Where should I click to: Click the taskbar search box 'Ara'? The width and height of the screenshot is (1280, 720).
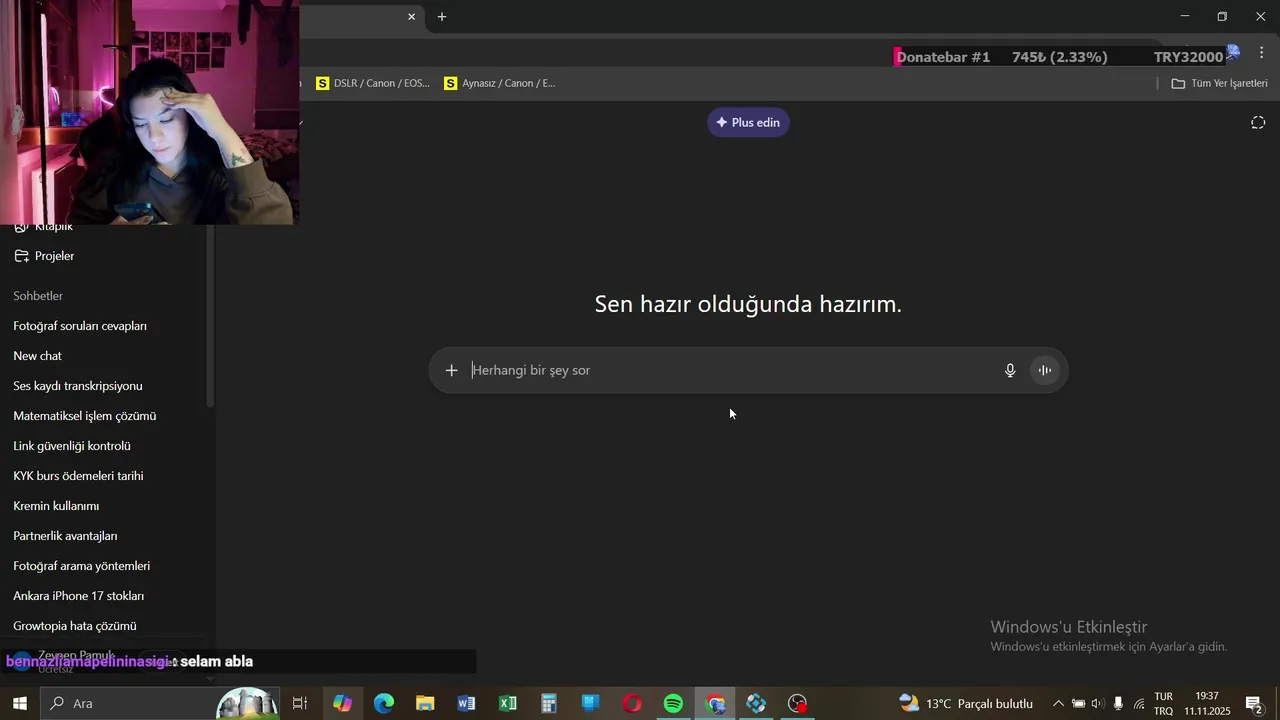tap(160, 703)
